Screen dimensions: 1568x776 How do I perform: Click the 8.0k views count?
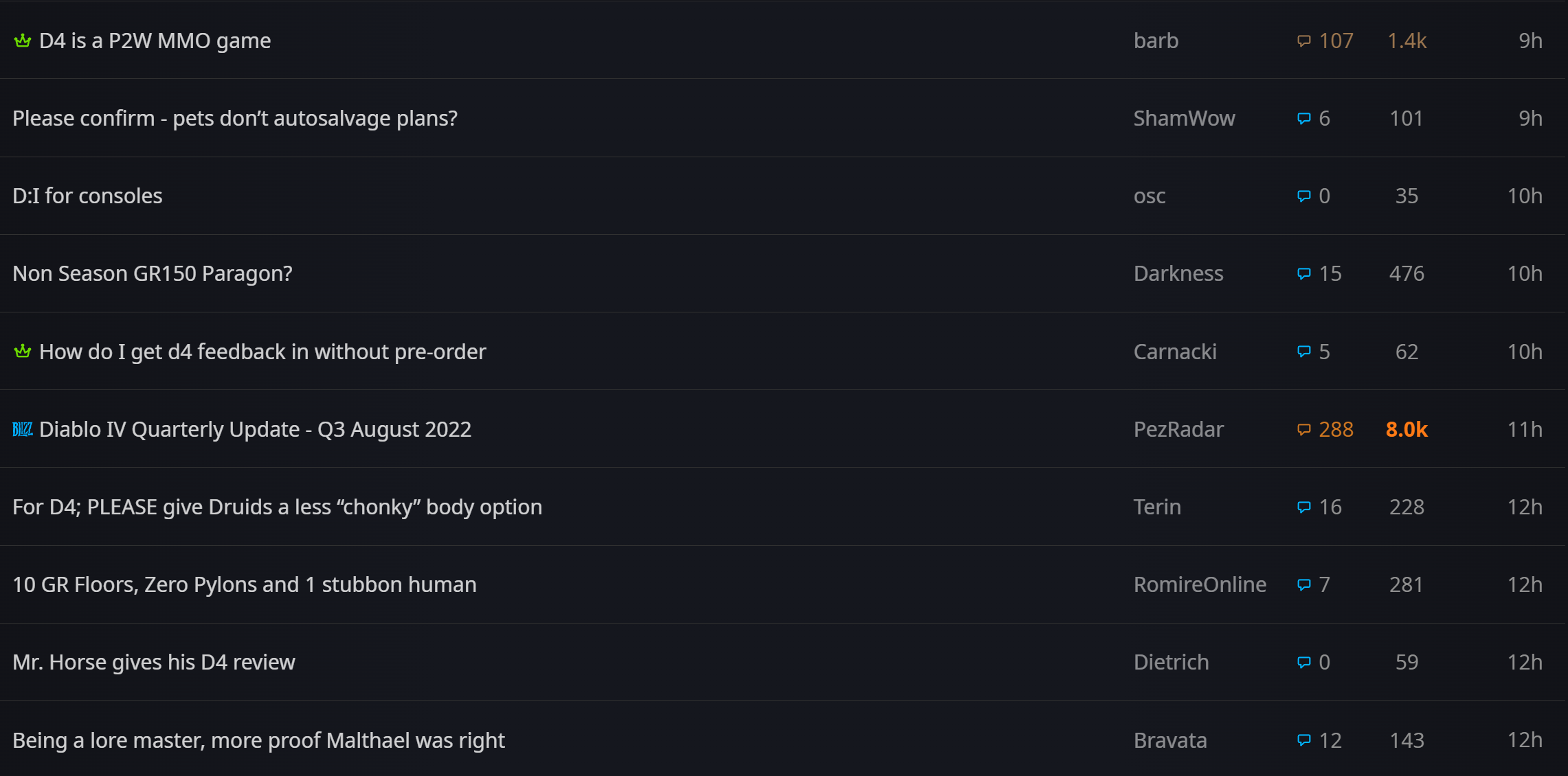1407,430
